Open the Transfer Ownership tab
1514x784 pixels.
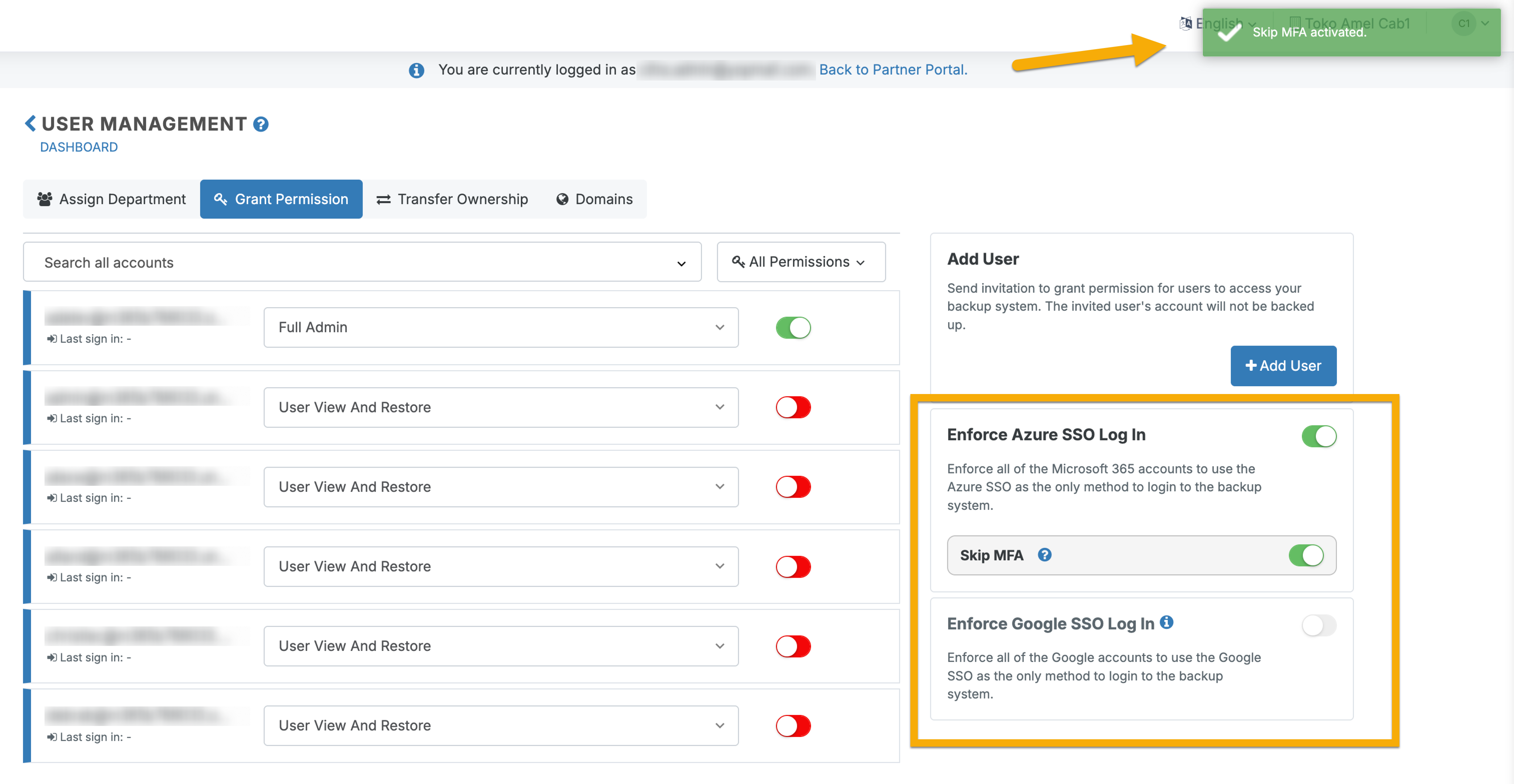[452, 199]
